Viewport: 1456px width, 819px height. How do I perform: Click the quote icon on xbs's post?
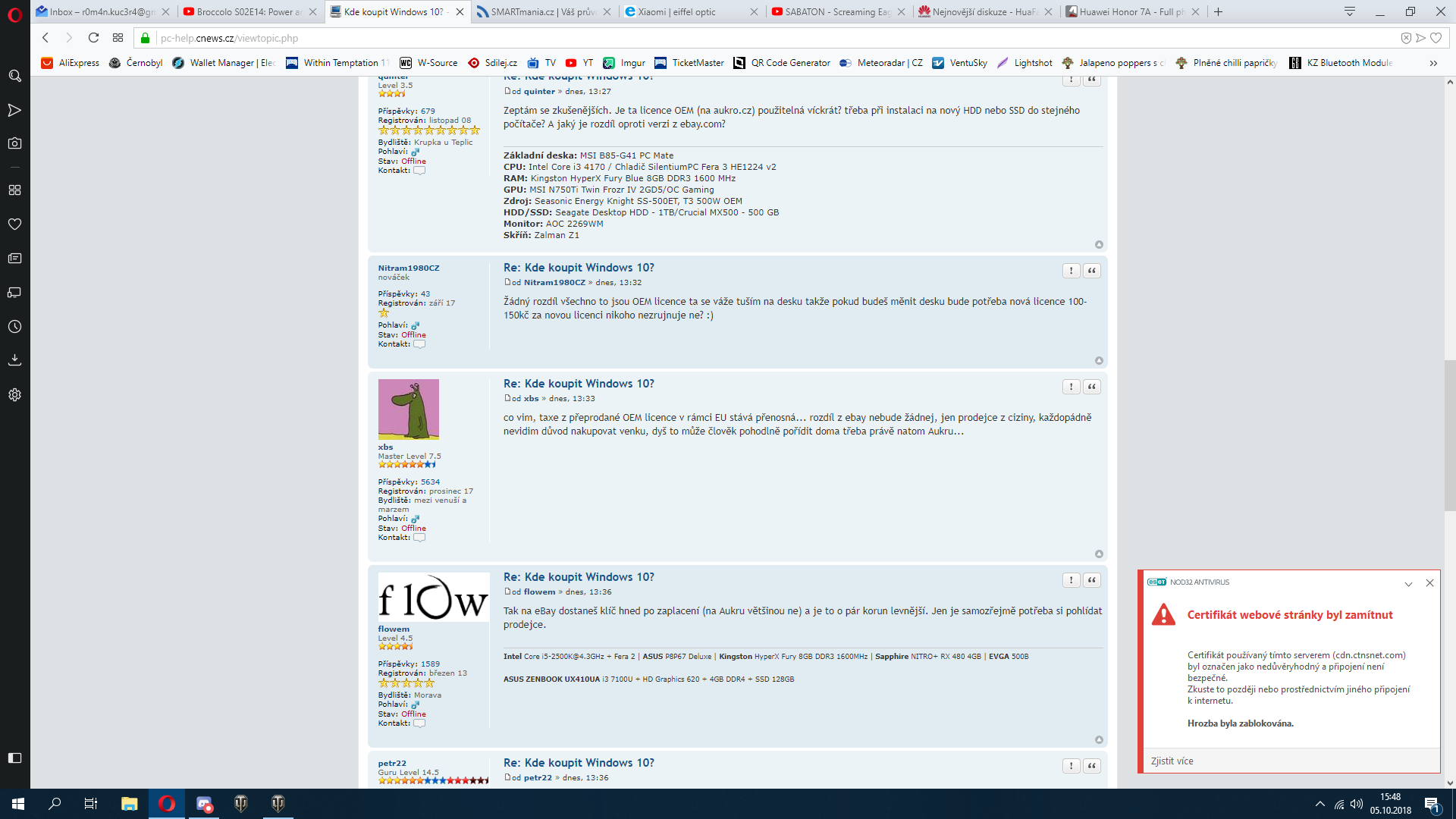(x=1092, y=387)
